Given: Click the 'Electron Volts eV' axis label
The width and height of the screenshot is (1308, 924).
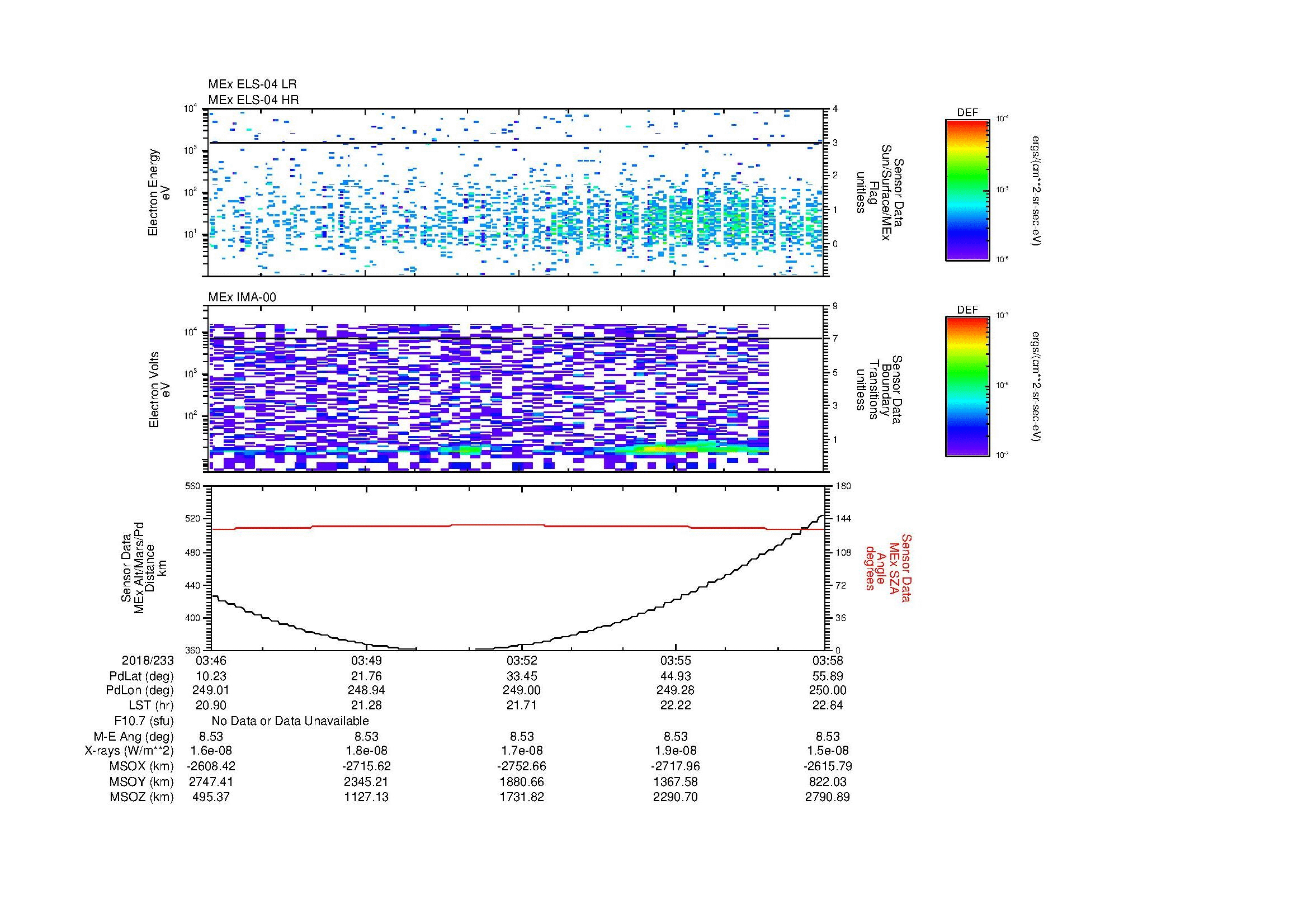Looking at the screenshot, I should coord(159,390).
